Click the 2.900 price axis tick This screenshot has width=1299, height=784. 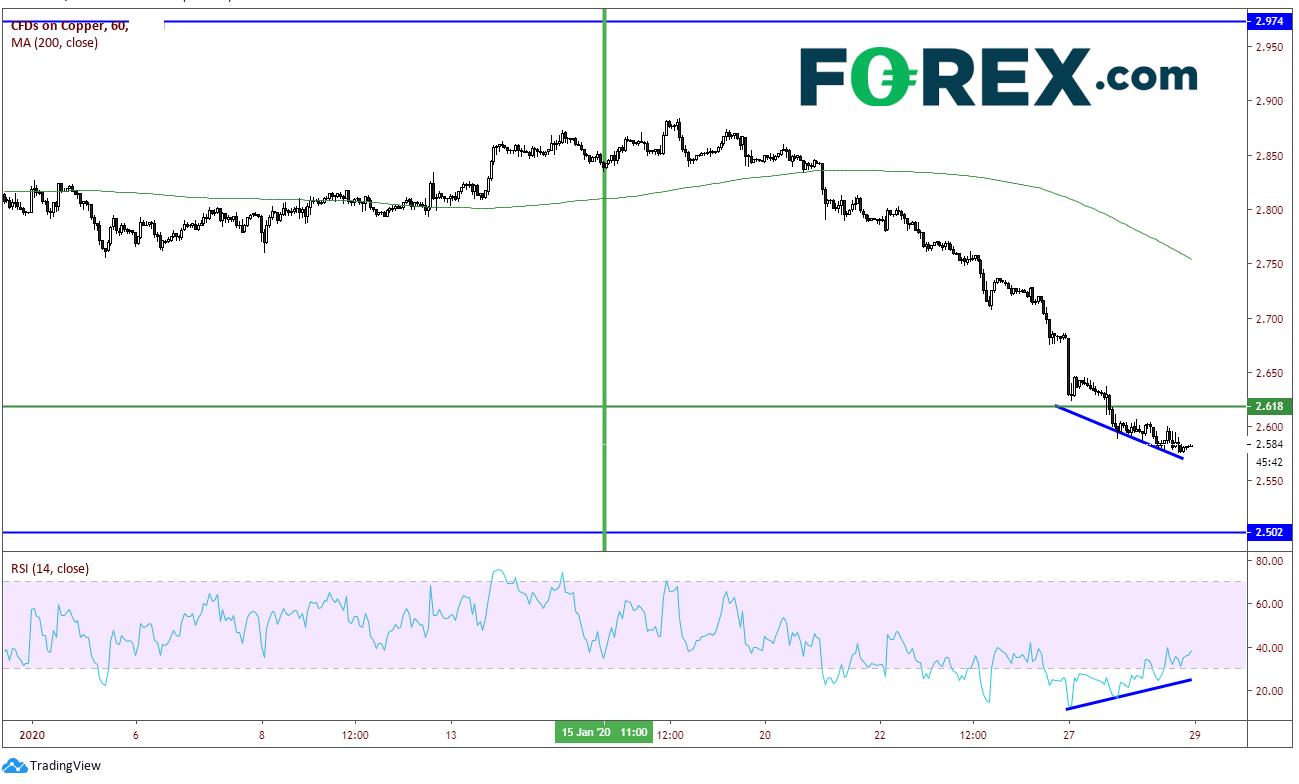pyautogui.click(x=1269, y=102)
